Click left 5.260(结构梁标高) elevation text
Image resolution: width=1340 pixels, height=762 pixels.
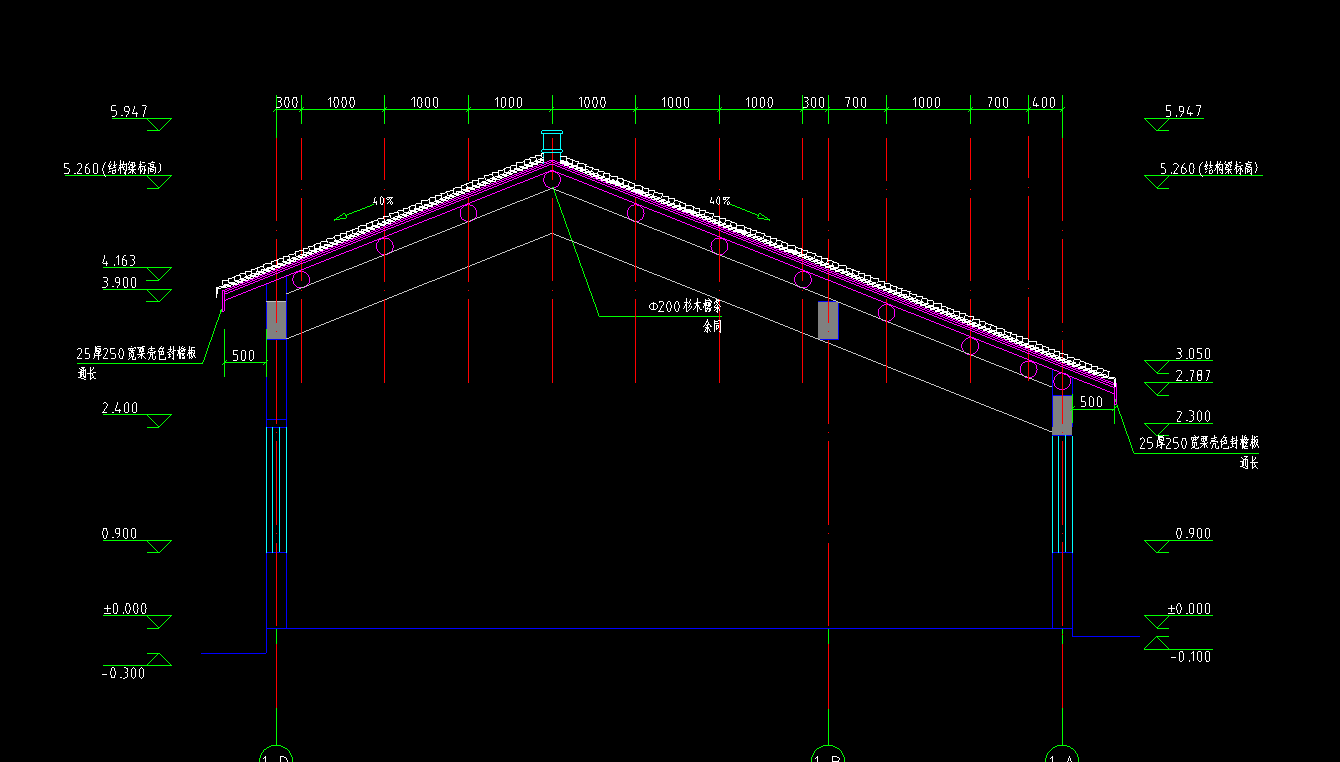click(x=111, y=169)
